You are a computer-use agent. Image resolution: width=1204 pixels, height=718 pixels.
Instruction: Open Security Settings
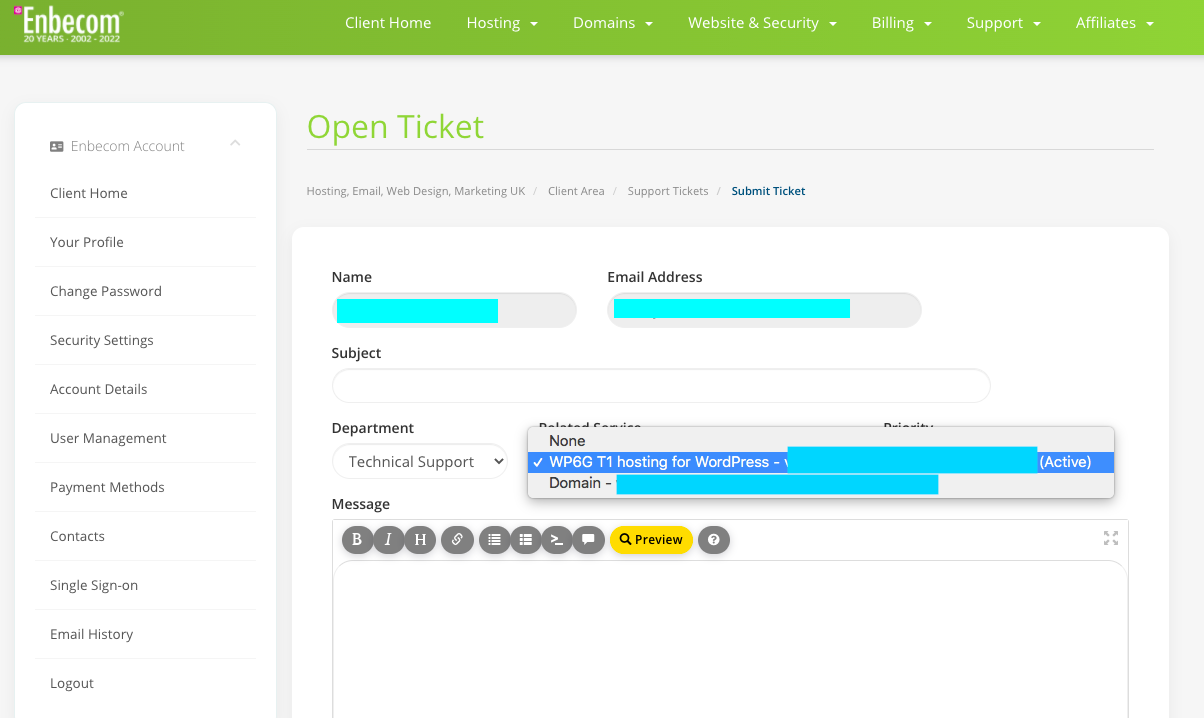coord(102,340)
